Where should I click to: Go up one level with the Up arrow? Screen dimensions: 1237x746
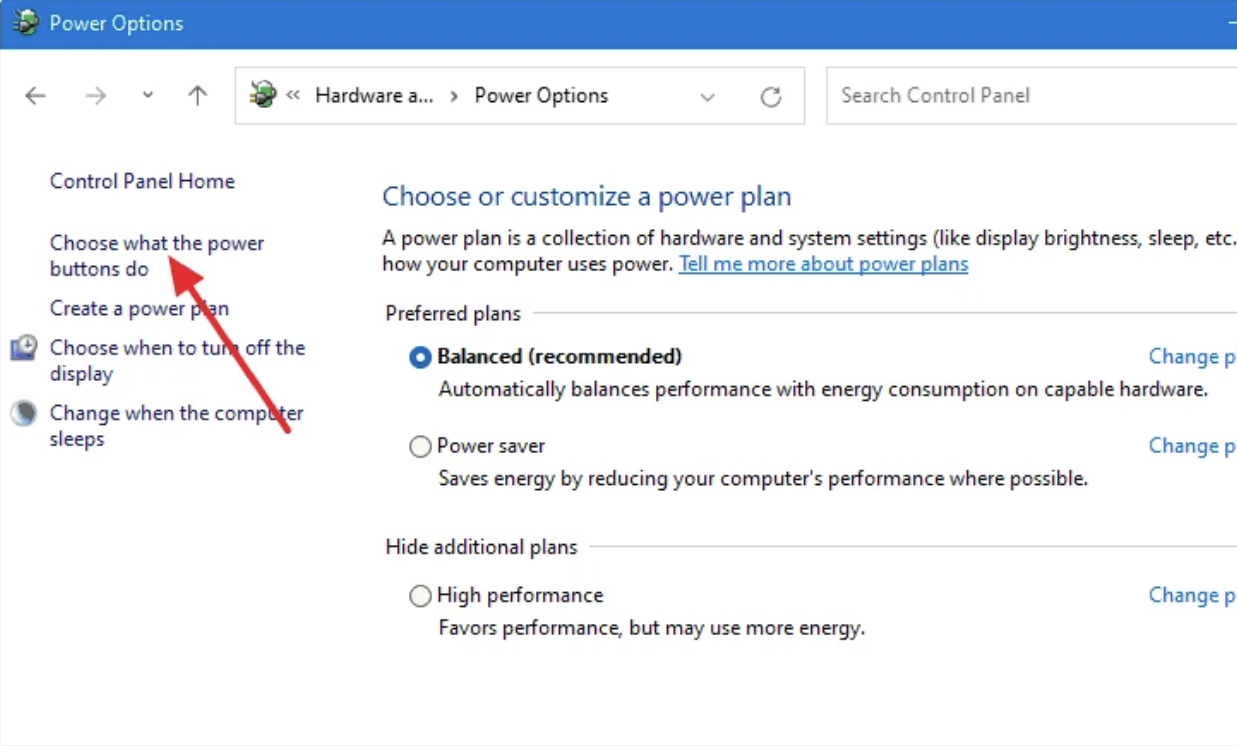coord(198,96)
